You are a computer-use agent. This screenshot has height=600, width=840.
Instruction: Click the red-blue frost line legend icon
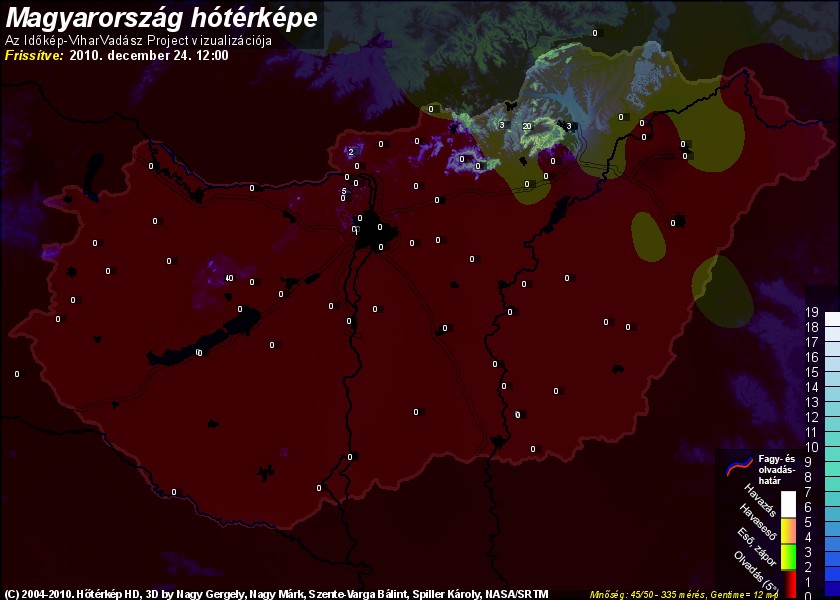pos(739,463)
